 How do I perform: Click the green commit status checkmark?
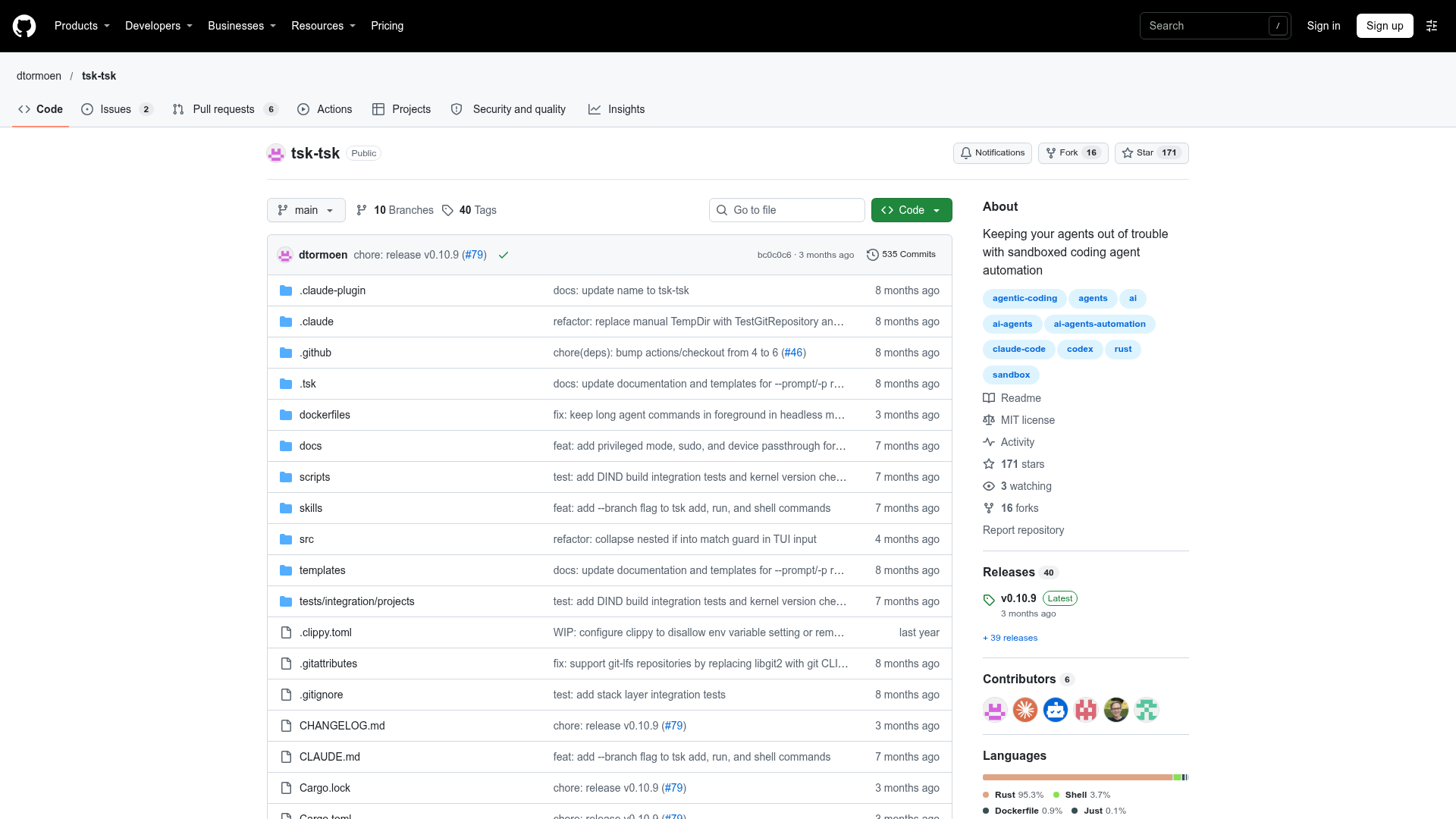point(504,255)
